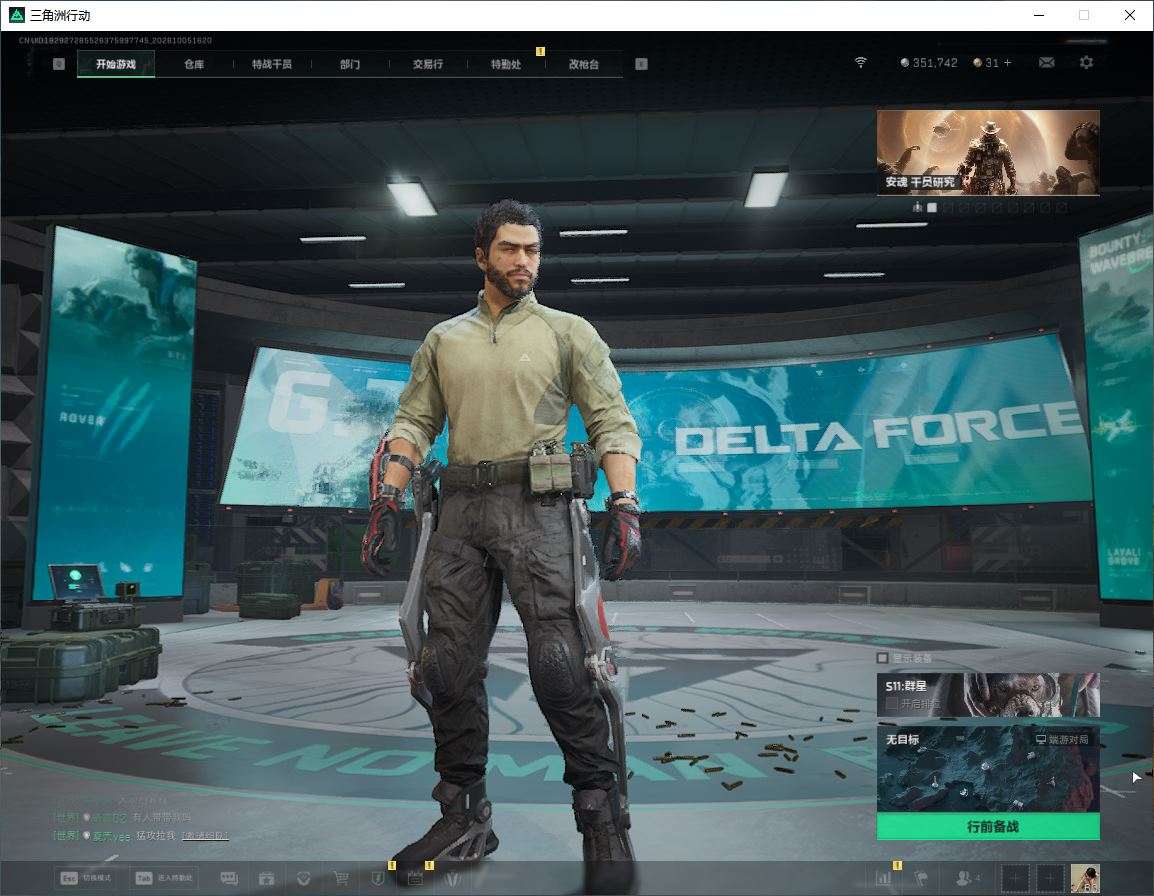
Task: Open the 部门 tab
Action: (350, 64)
